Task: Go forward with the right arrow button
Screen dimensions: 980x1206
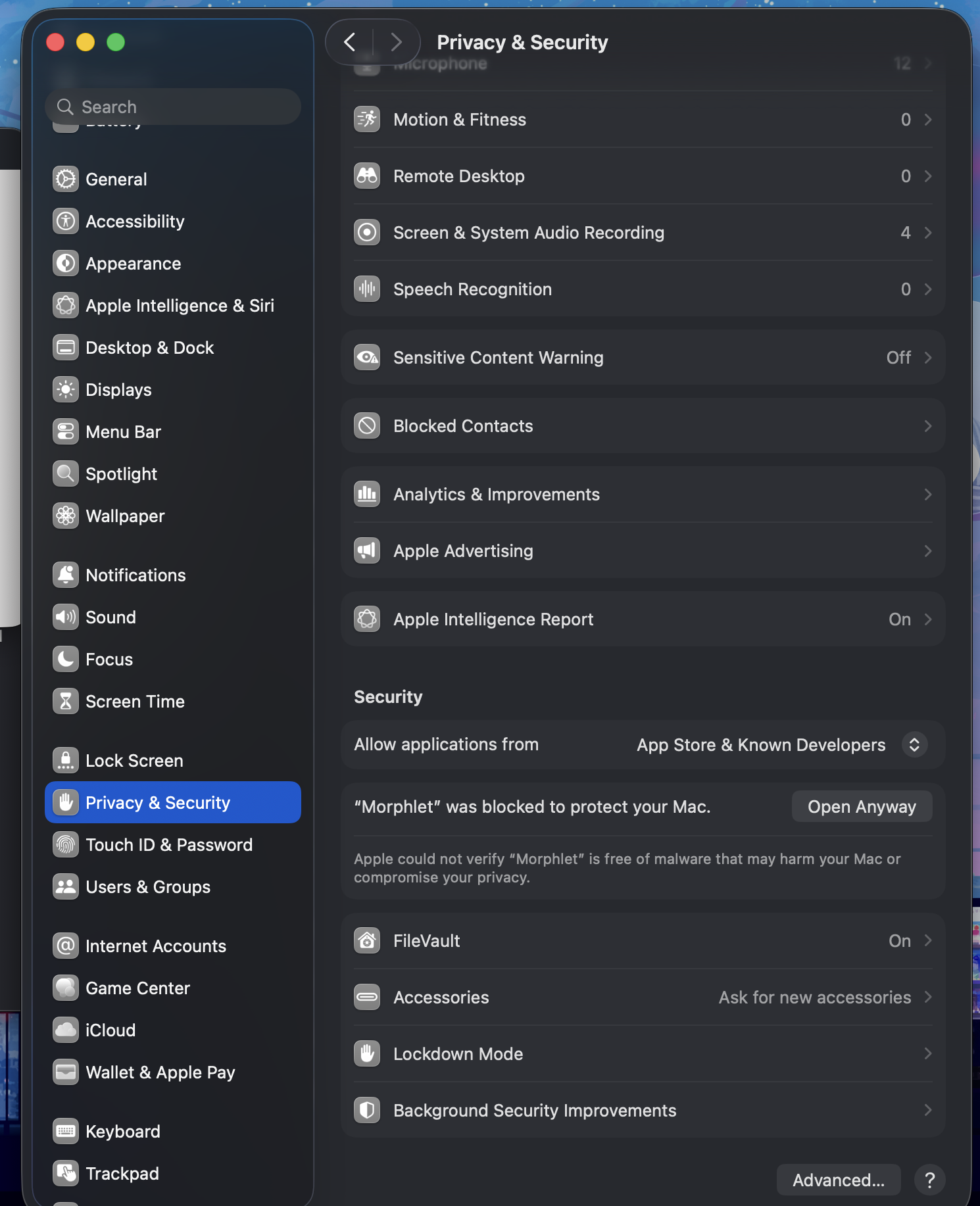Action: tap(396, 42)
